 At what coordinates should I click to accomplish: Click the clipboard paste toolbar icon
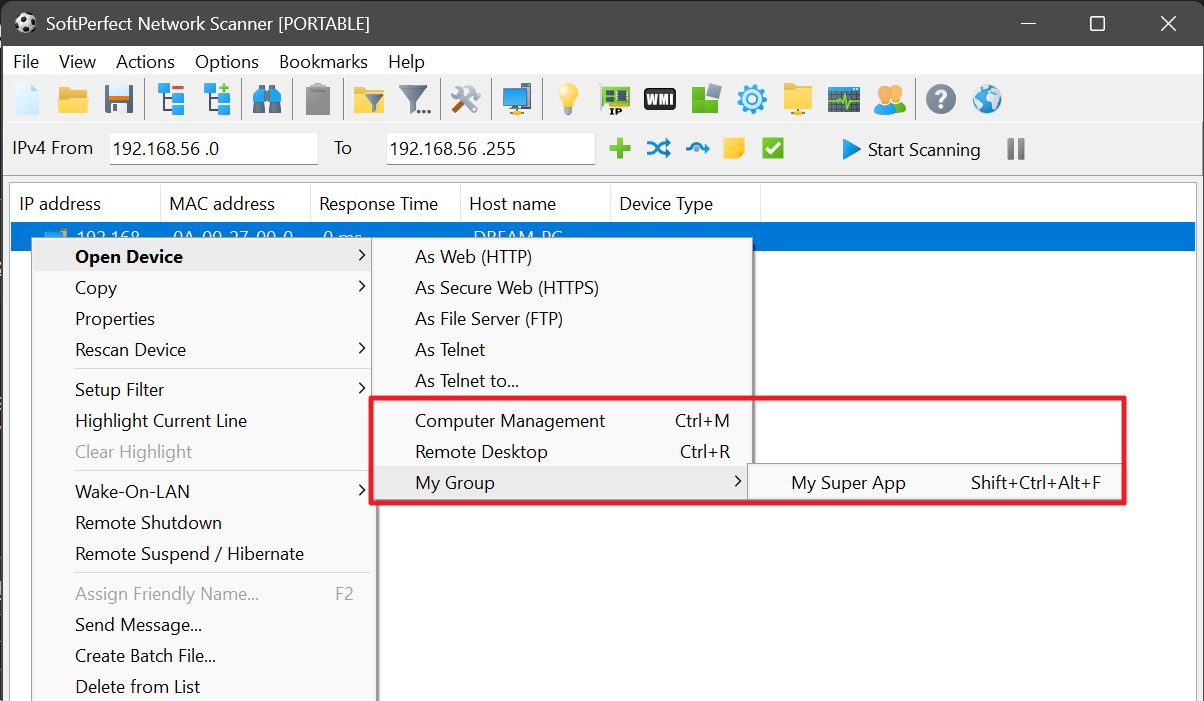(x=318, y=98)
